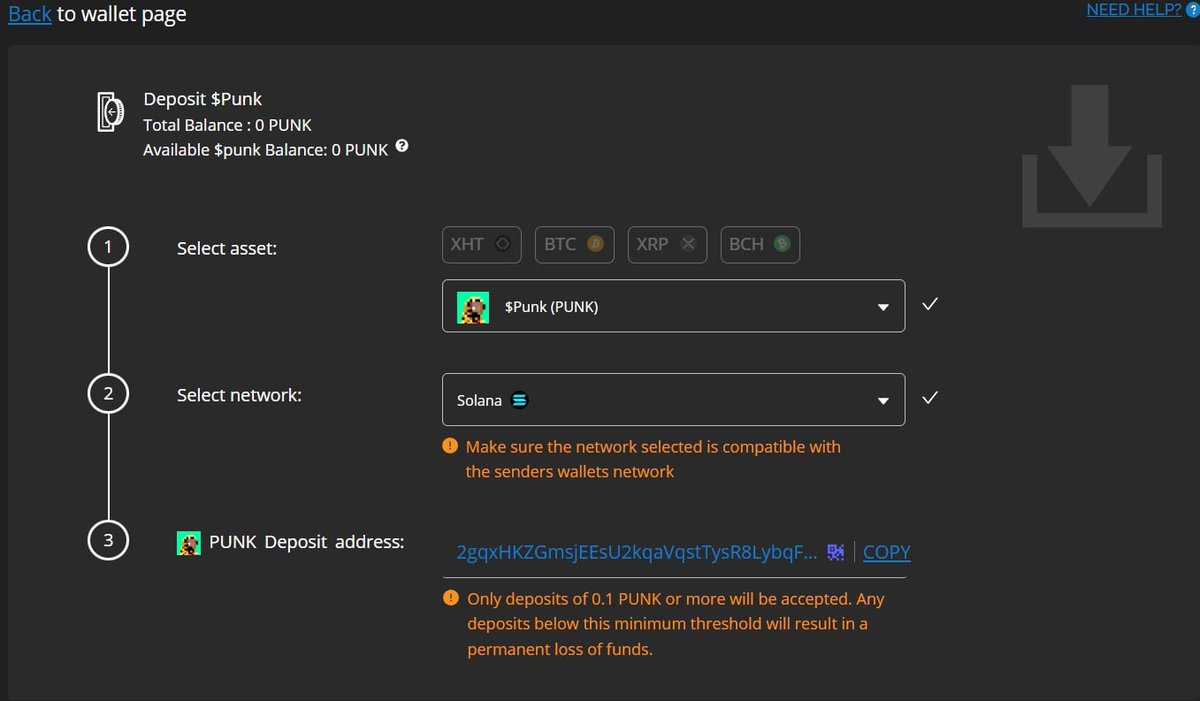
Task: Click the large download arrow graphic
Action: (x=1092, y=155)
